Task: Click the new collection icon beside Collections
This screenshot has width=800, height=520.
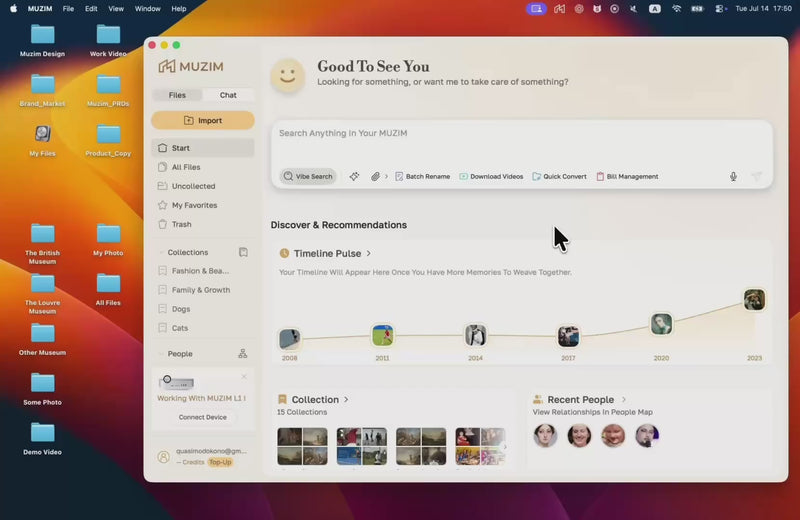Action: [x=243, y=252]
